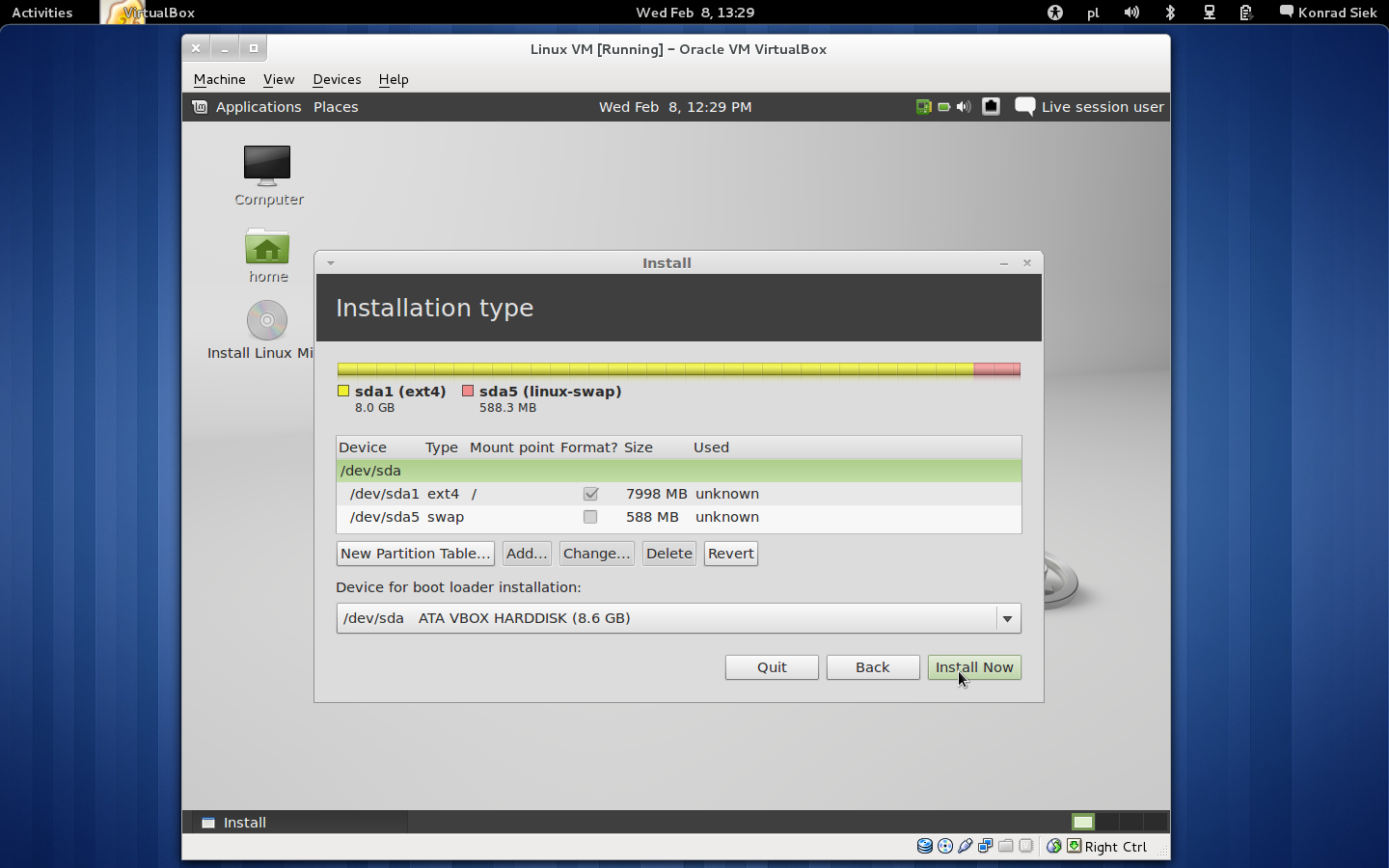The image size is (1389, 868).
Task: Open host accessibility icon in top bar
Action: [x=1055, y=13]
